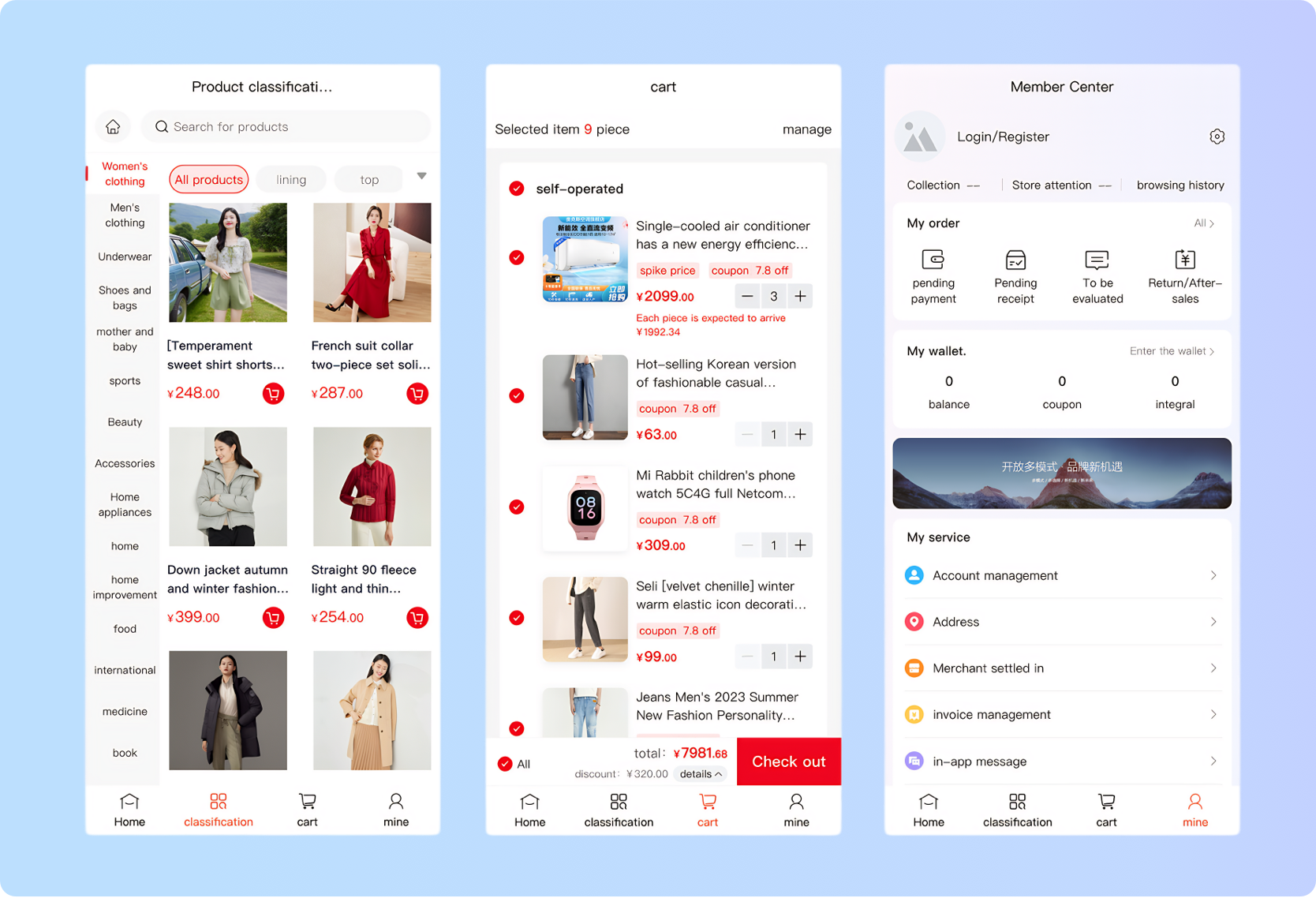This screenshot has width=1316, height=898.
Task: Tap Login/Register link
Action: [x=1003, y=137]
